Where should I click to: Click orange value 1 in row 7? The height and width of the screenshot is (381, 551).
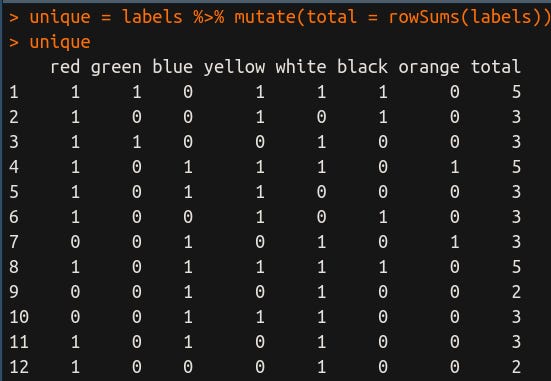pos(455,242)
